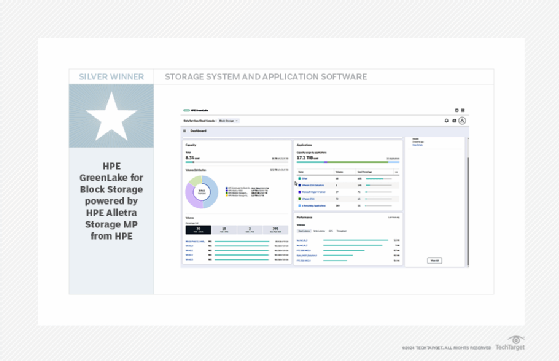Click the HPE GreenLake logo in dashboard header
The width and height of the screenshot is (559, 361).
[x=196, y=110]
